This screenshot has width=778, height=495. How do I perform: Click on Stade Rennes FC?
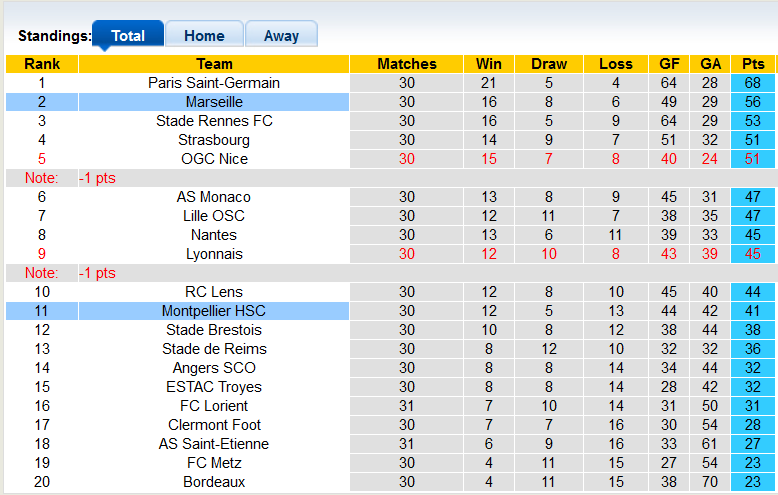point(214,121)
